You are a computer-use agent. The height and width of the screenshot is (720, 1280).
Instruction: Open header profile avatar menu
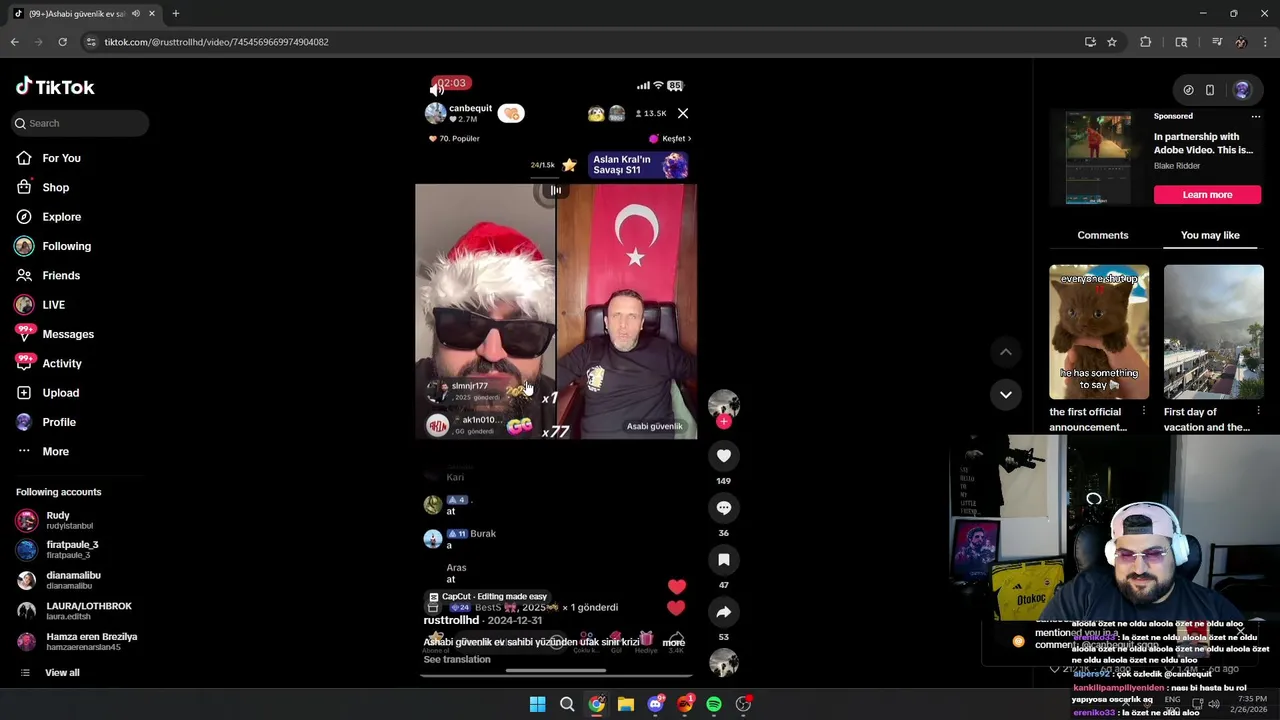tap(1242, 90)
